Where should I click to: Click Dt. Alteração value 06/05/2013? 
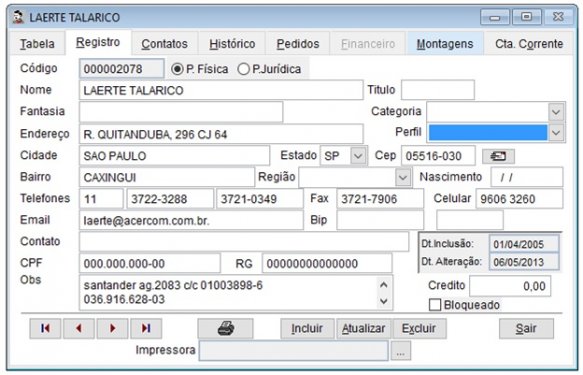click(x=524, y=262)
